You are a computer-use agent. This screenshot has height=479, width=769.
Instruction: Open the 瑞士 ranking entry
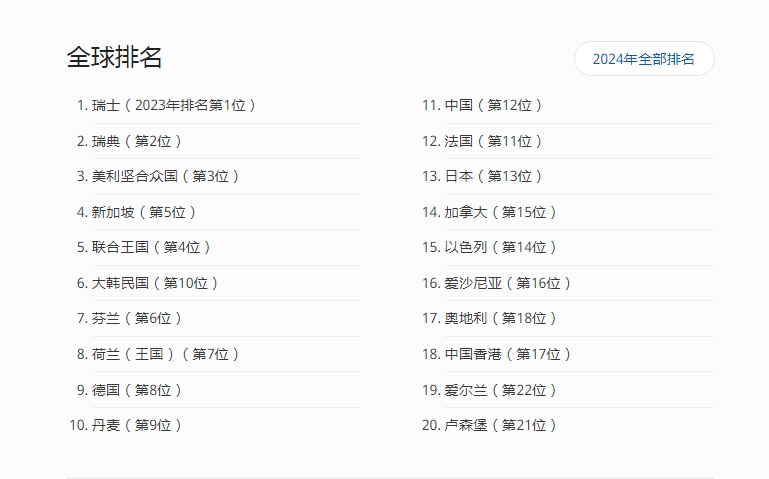[x=174, y=105]
